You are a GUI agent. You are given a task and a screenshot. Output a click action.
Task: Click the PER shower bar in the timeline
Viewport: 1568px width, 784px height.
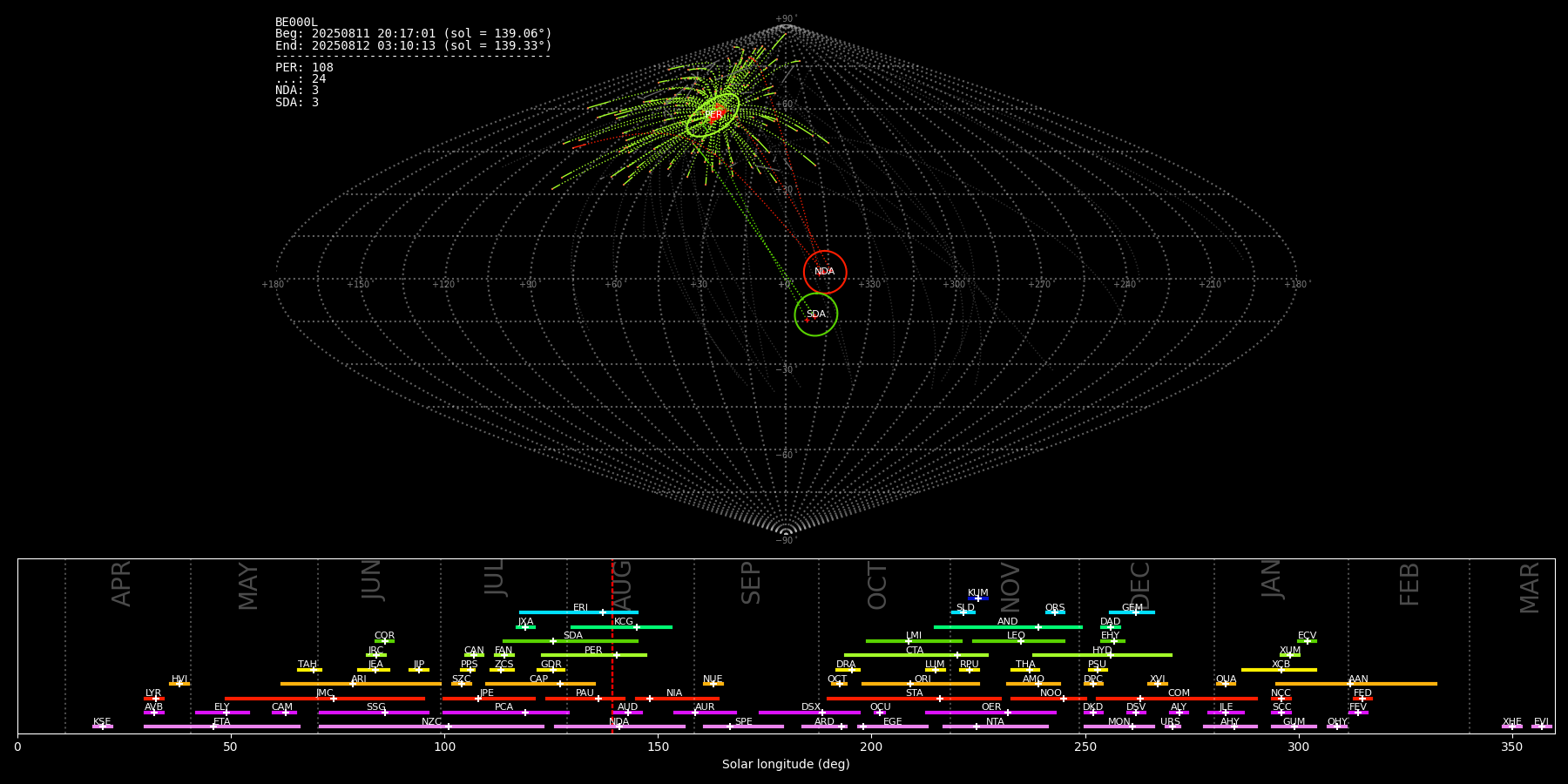pyautogui.click(x=594, y=655)
